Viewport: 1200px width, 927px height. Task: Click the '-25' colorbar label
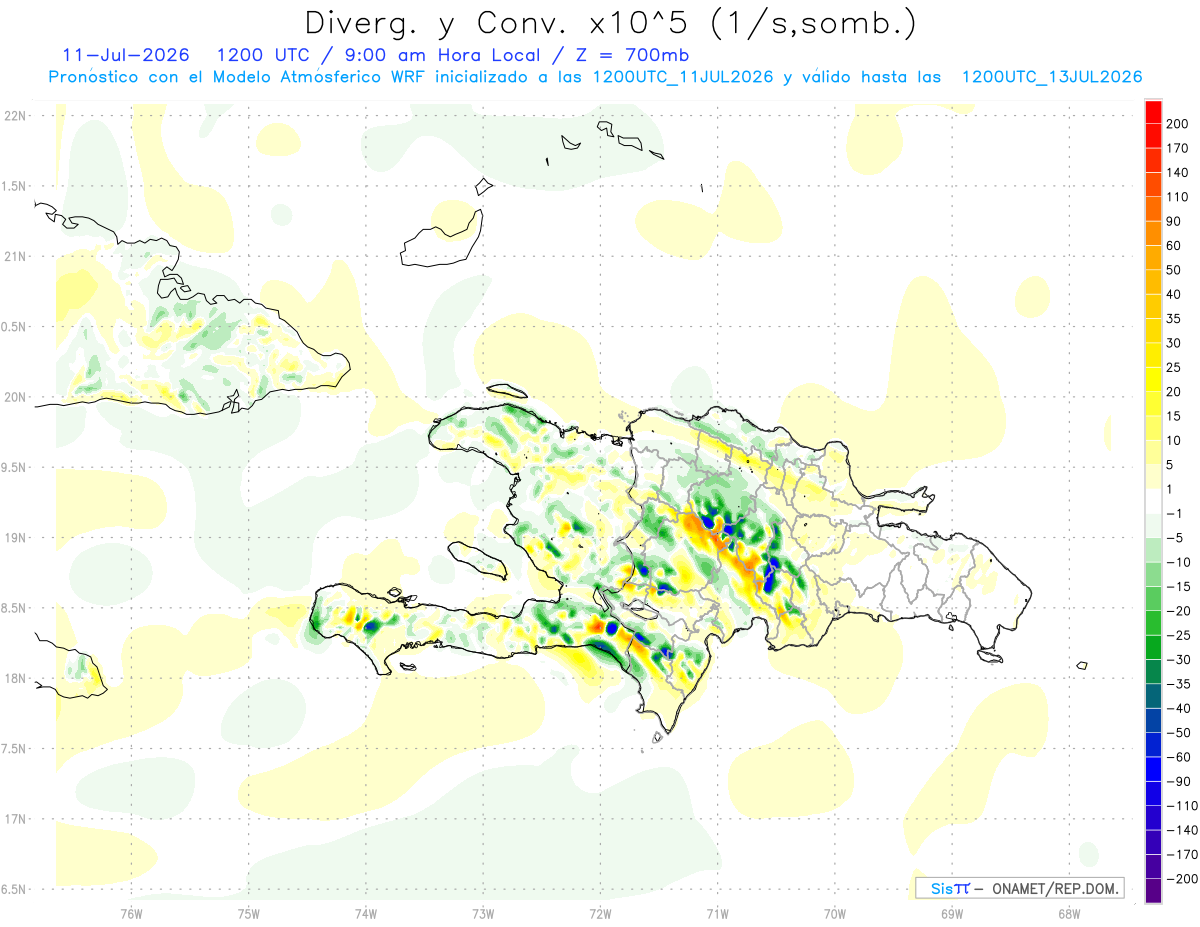[x=1178, y=635]
